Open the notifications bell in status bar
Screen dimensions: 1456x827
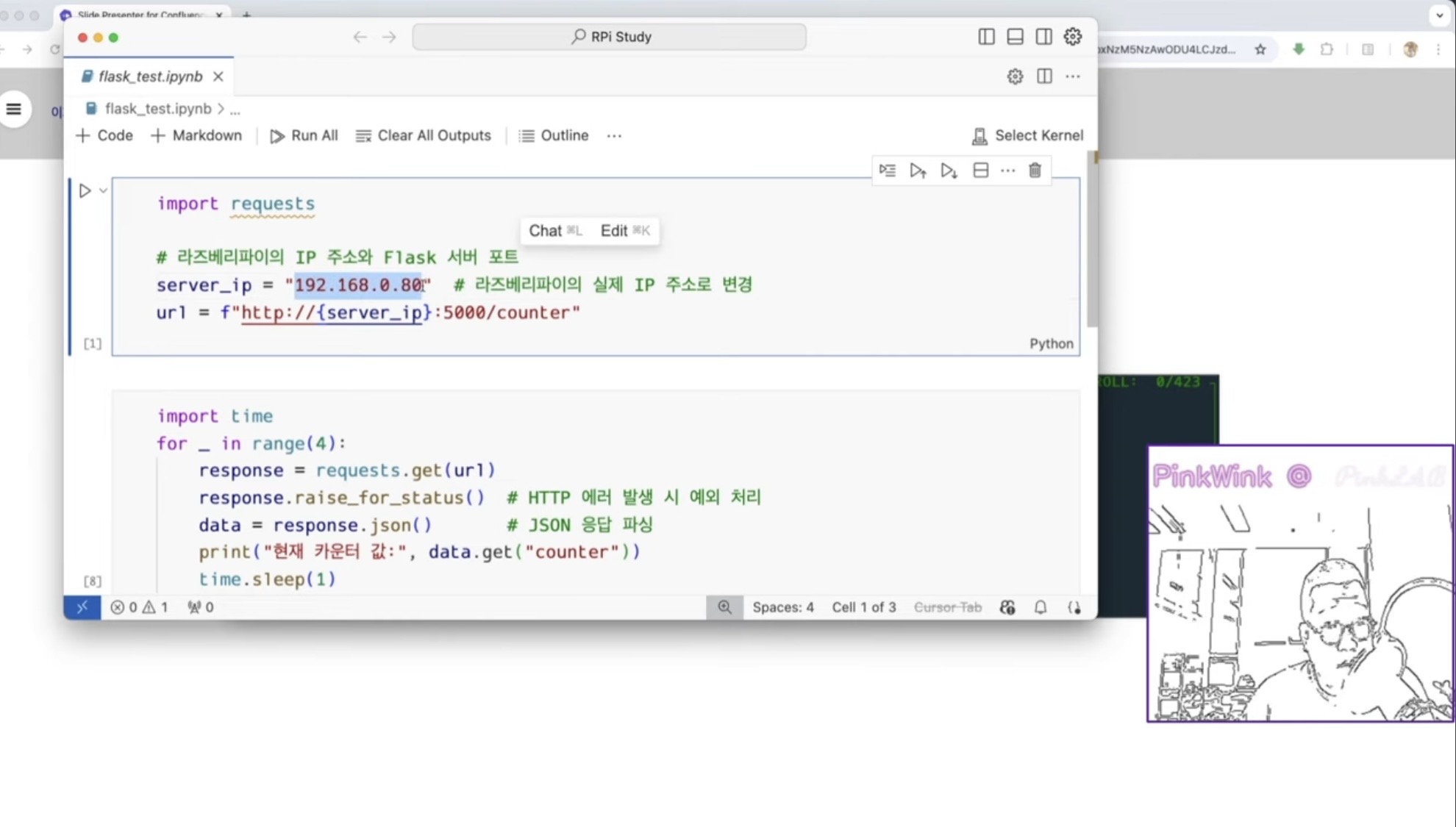(x=1041, y=607)
